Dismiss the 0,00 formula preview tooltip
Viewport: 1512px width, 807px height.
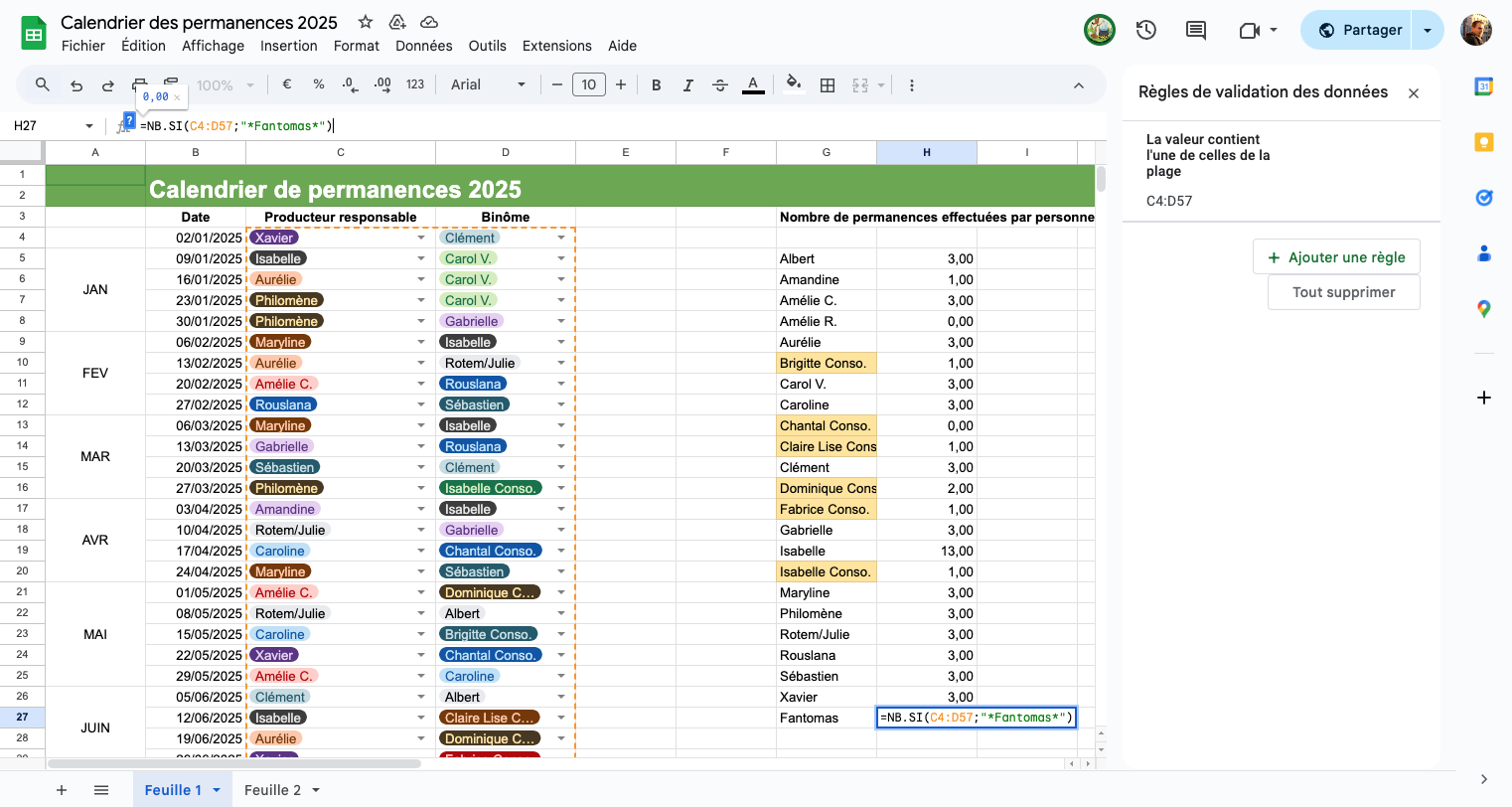click(x=177, y=97)
